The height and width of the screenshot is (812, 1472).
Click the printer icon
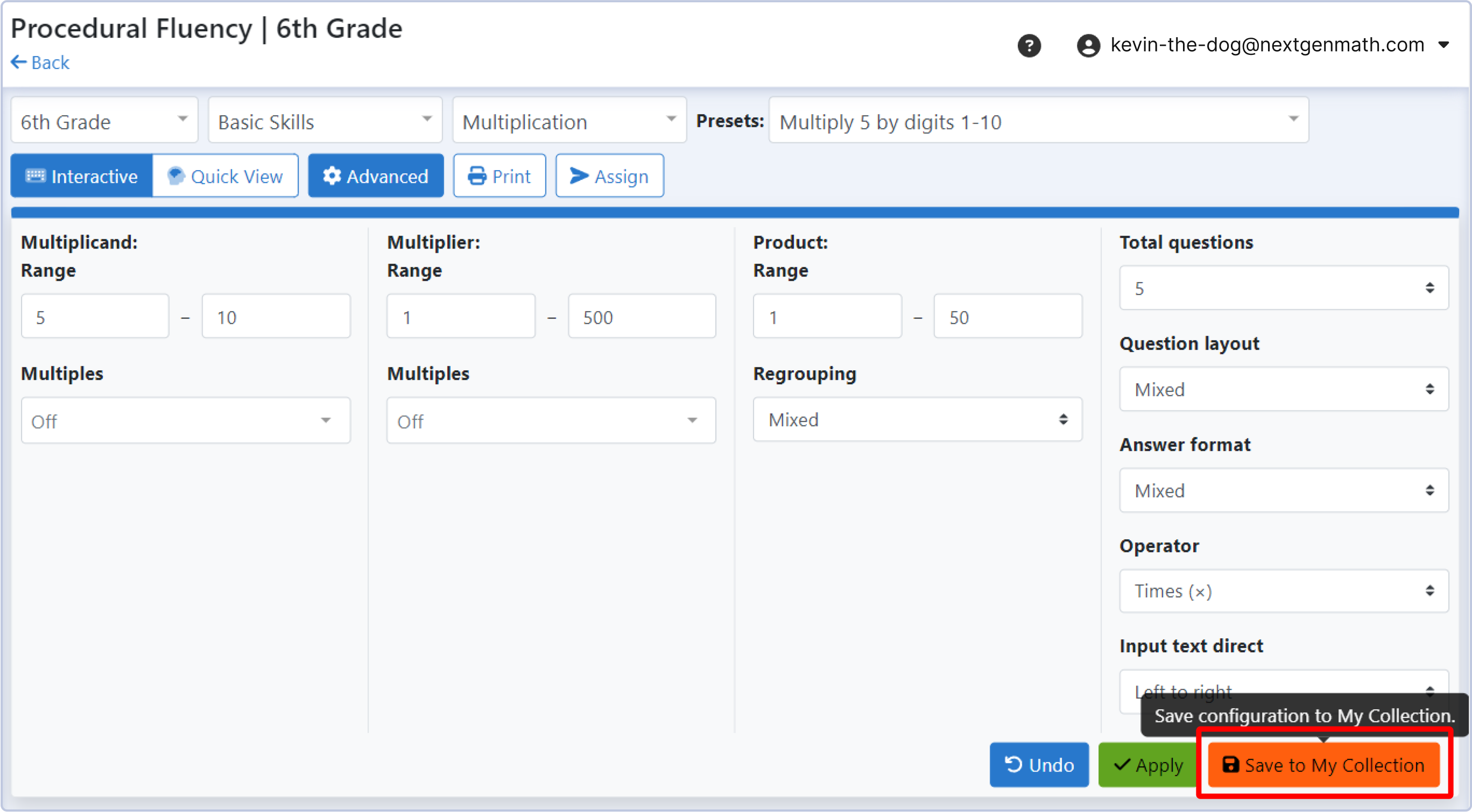(477, 175)
